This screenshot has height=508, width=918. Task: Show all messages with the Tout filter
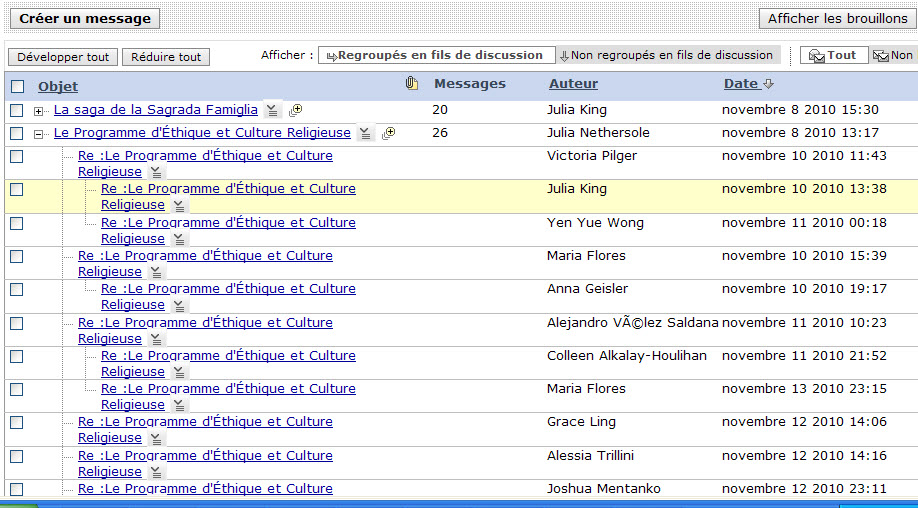point(834,56)
